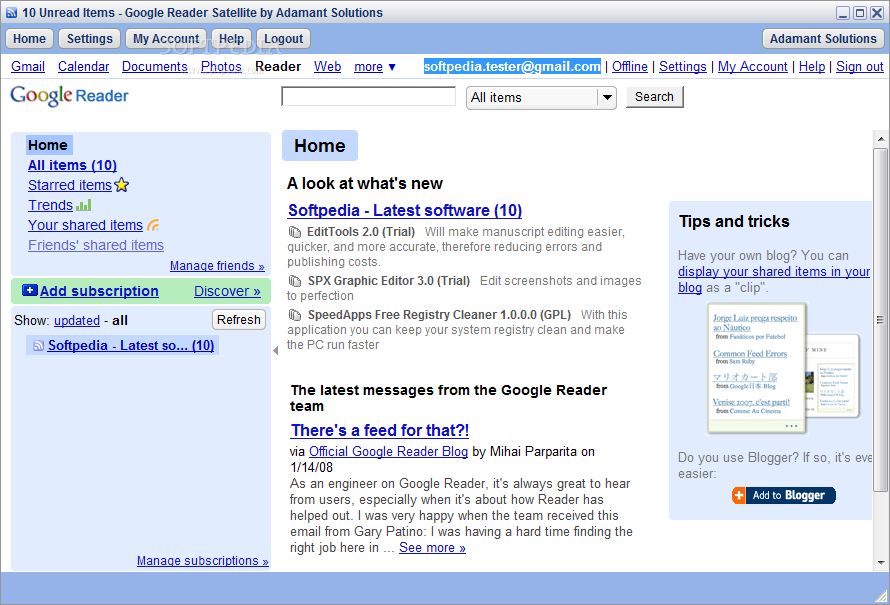Click the feed icon beside Softpedia subscription
890x605 pixels.
38,346
